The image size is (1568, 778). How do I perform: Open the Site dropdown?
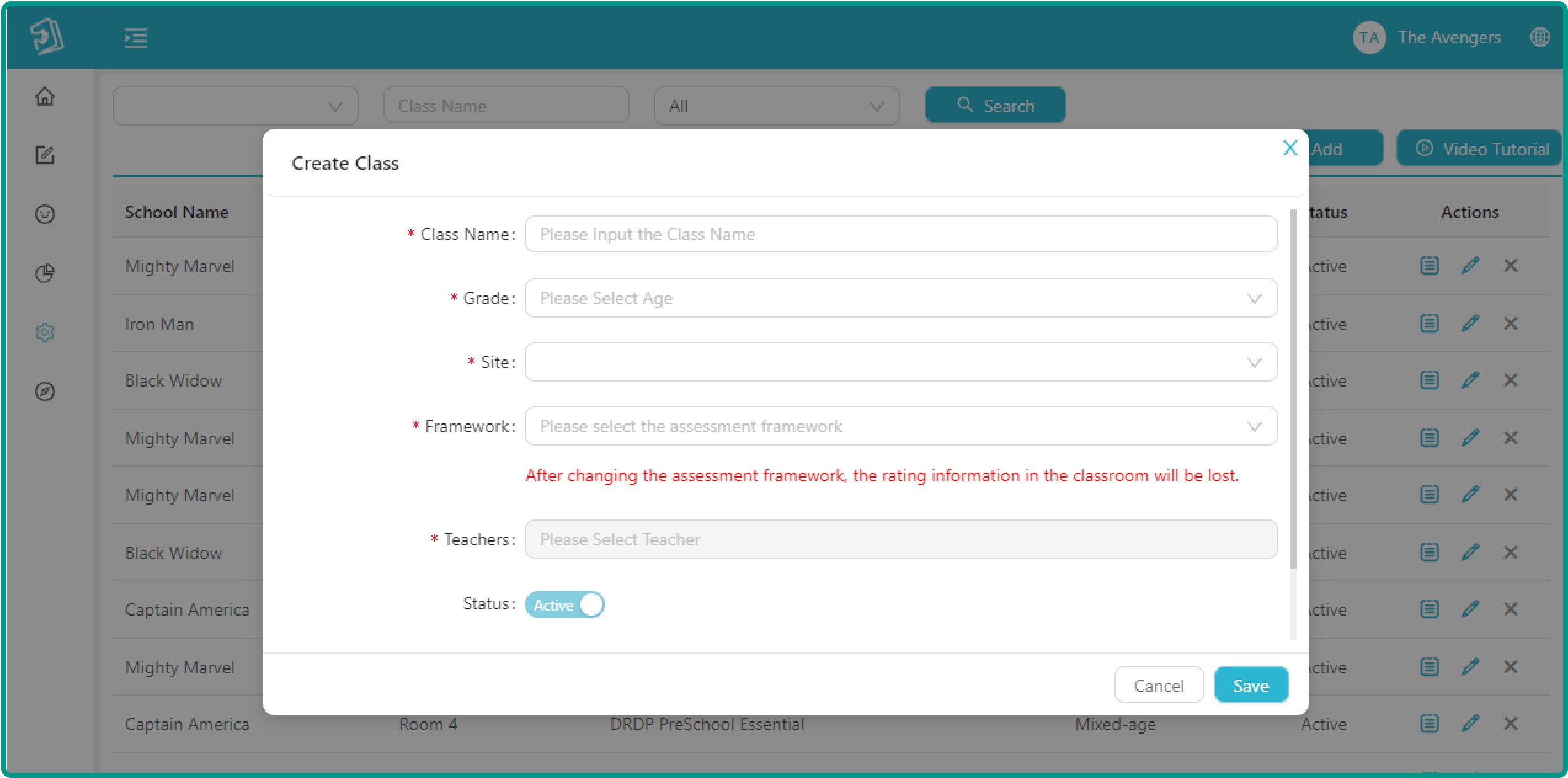pyautogui.click(x=901, y=363)
